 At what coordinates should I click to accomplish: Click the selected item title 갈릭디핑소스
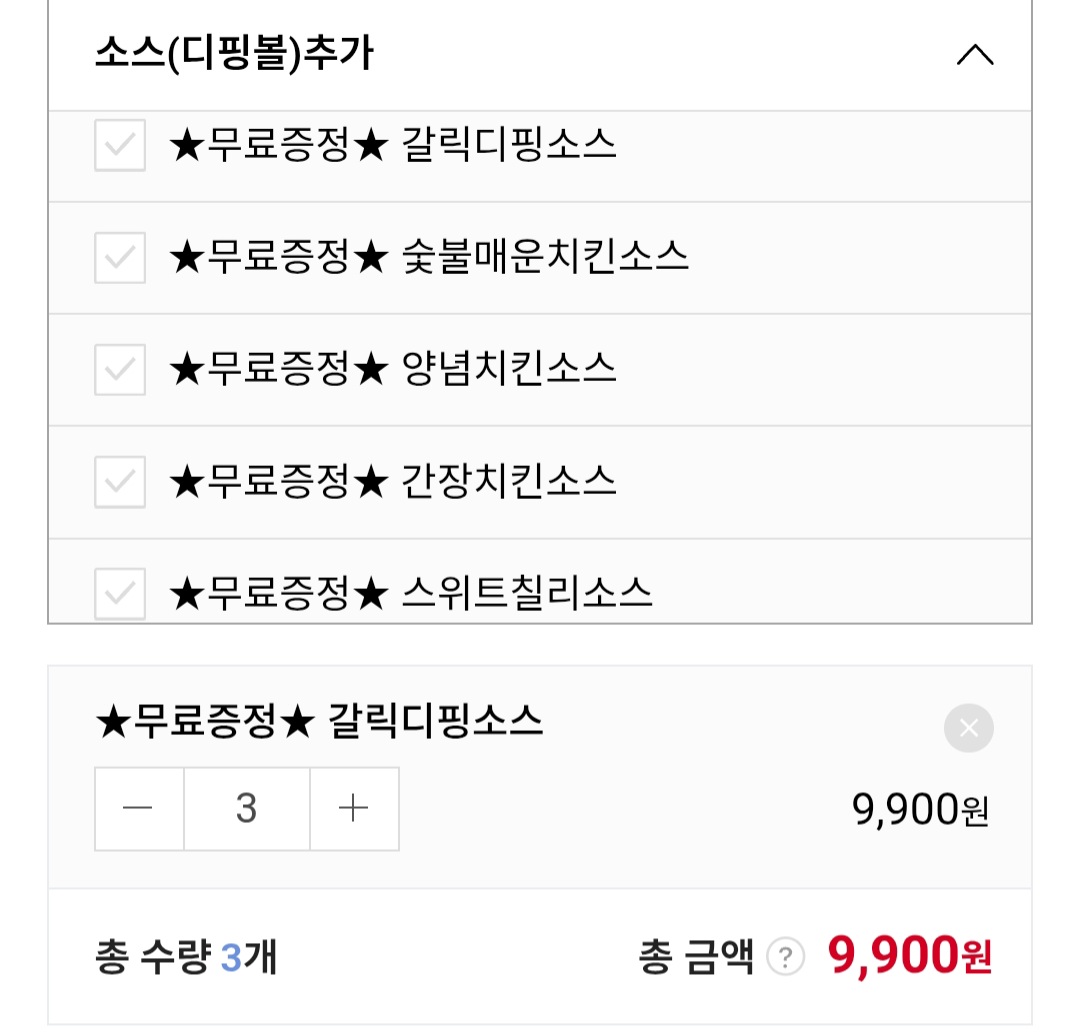point(319,722)
